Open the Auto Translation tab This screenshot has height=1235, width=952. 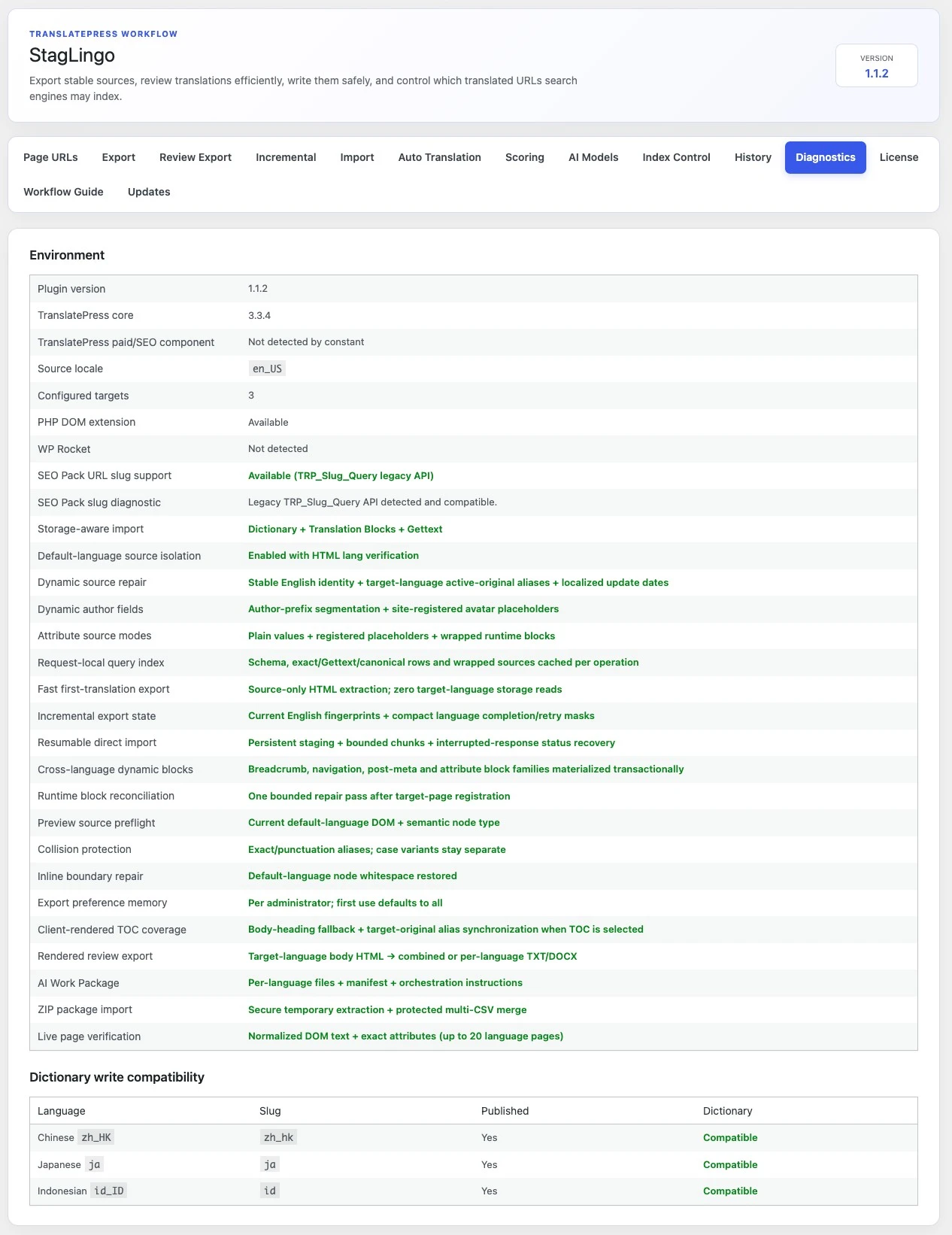[440, 157]
